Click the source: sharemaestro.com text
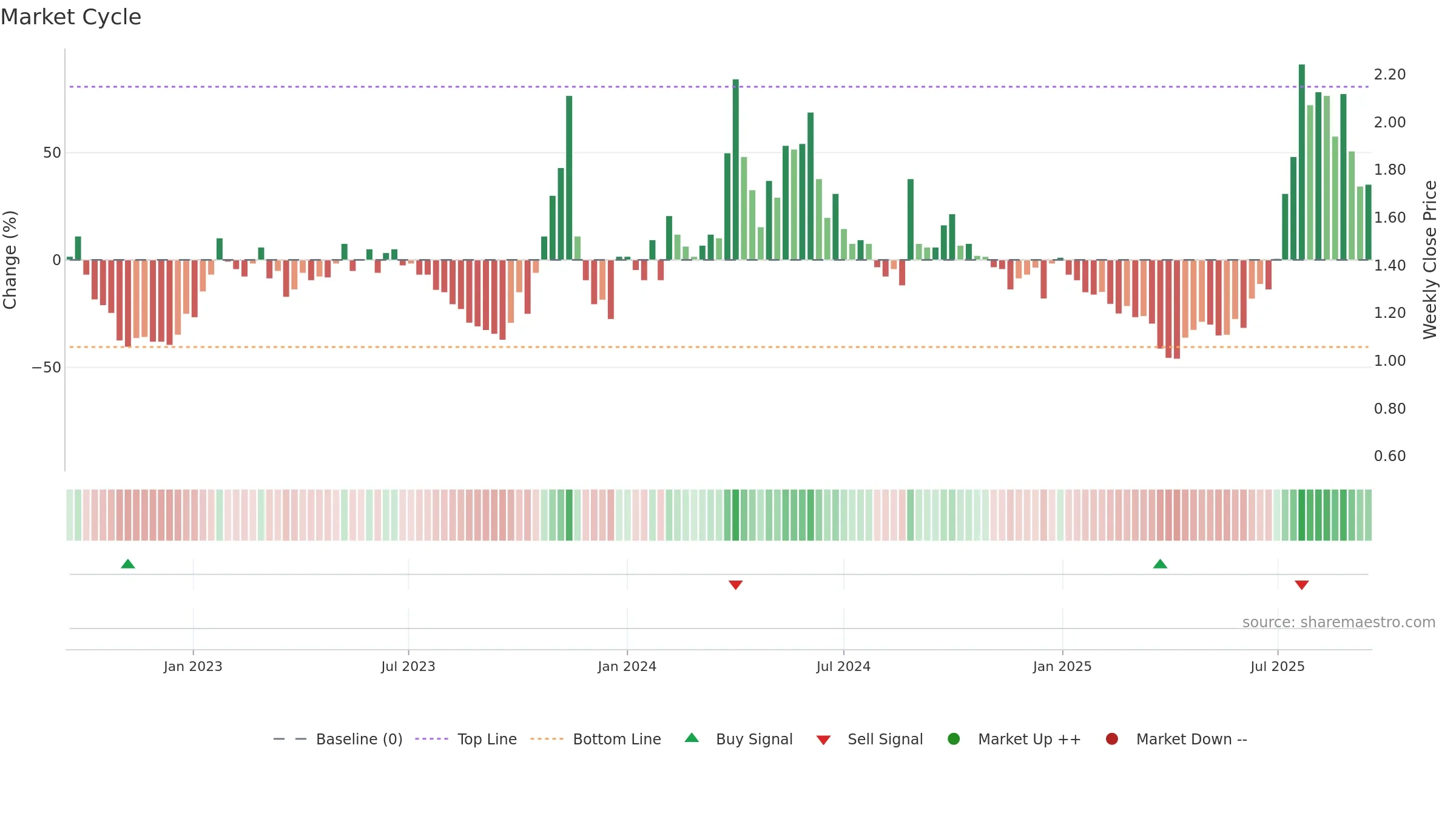This screenshot has width=1456, height=819. coord(1339,622)
